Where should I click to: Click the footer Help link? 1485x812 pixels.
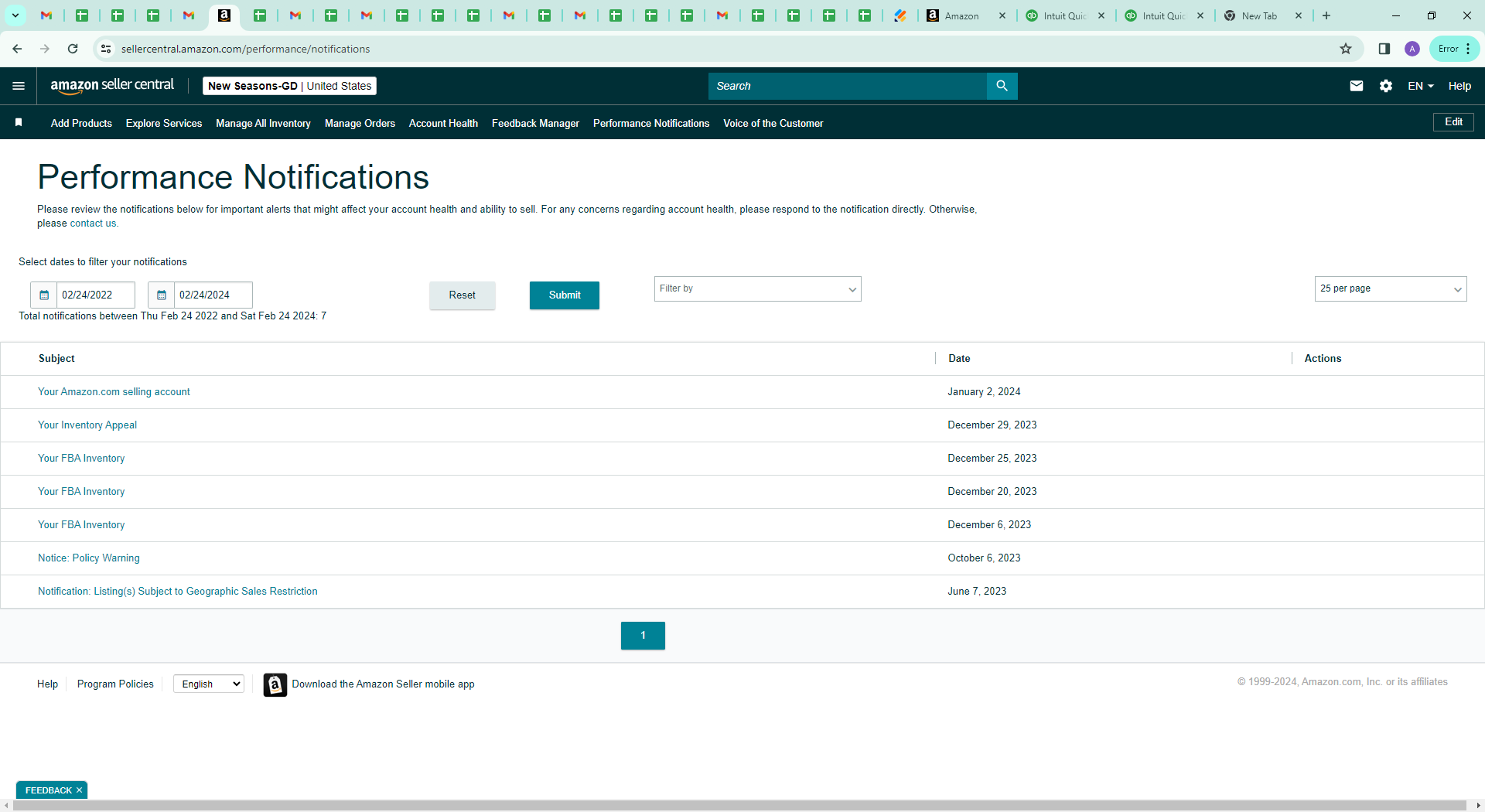47,684
